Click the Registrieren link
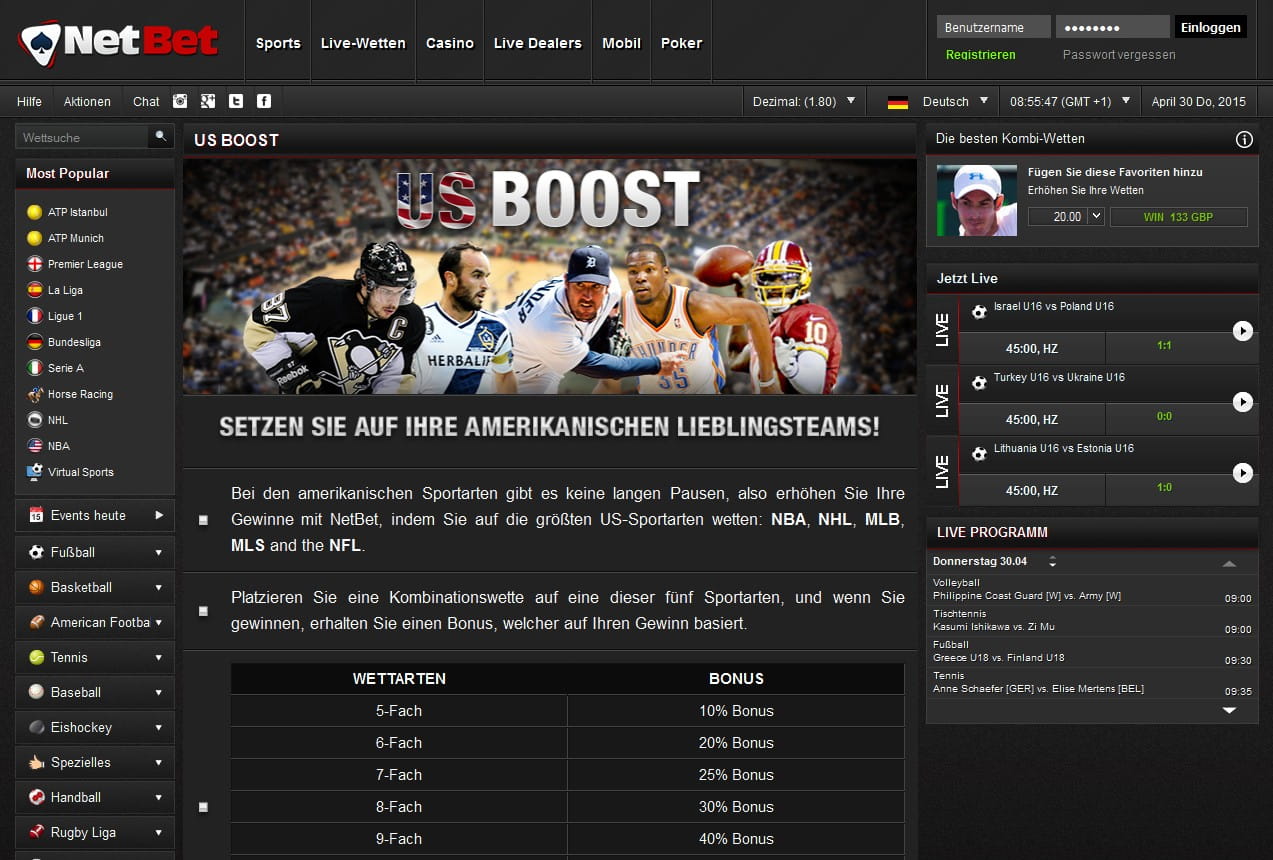Viewport: 1273px width, 860px height. [x=981, y=55]
